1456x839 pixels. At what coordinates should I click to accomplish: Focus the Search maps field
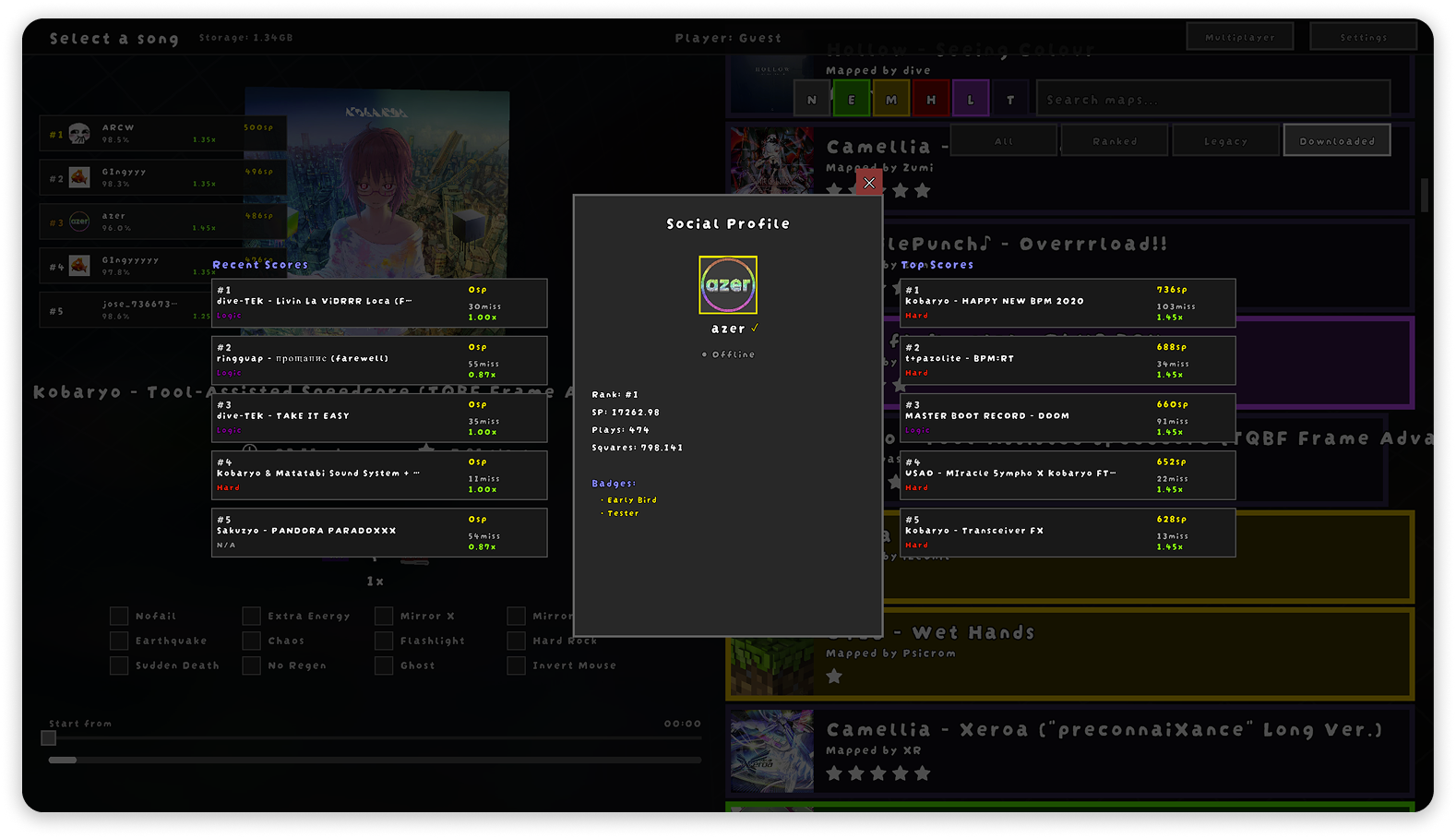click(x=1213, y=99)
